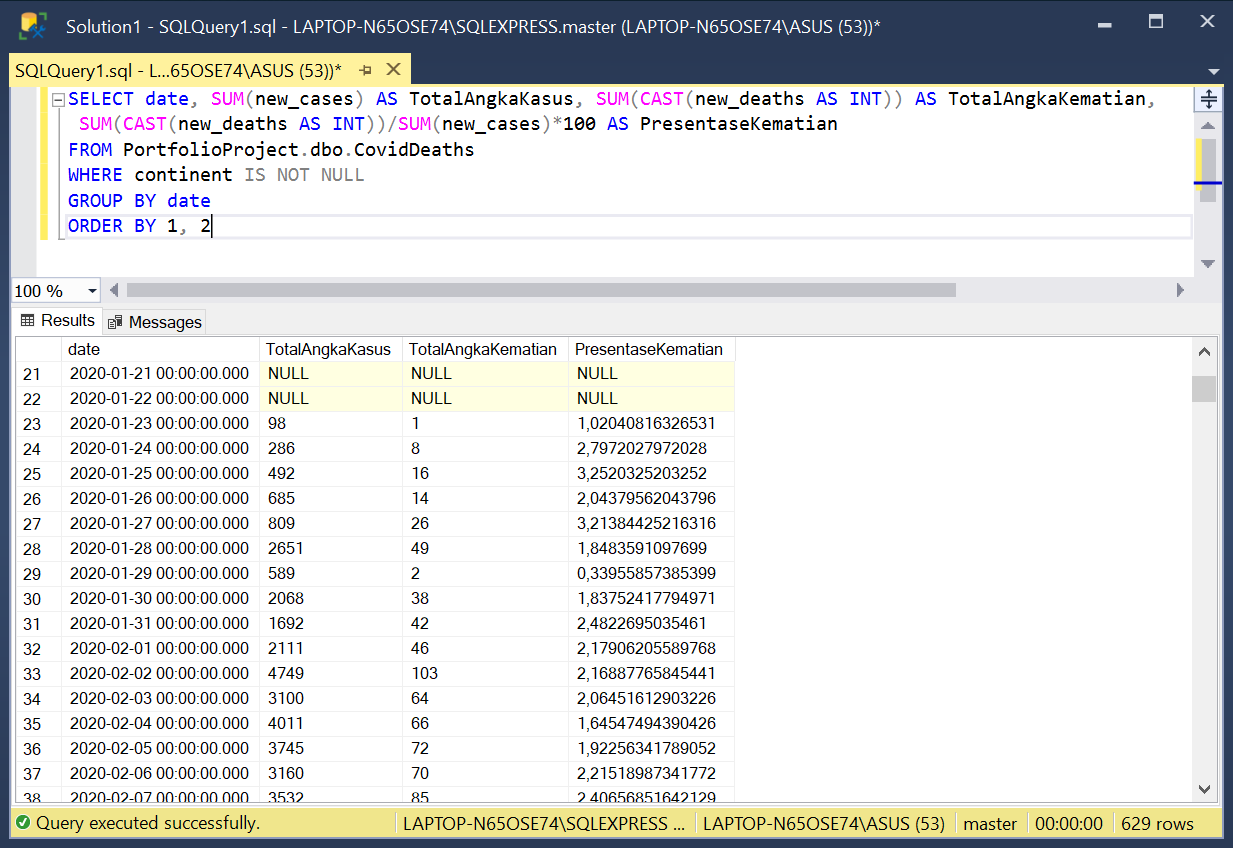
Task: Click editor vertical scrollbar up arrow
Action: point(1208,126)
